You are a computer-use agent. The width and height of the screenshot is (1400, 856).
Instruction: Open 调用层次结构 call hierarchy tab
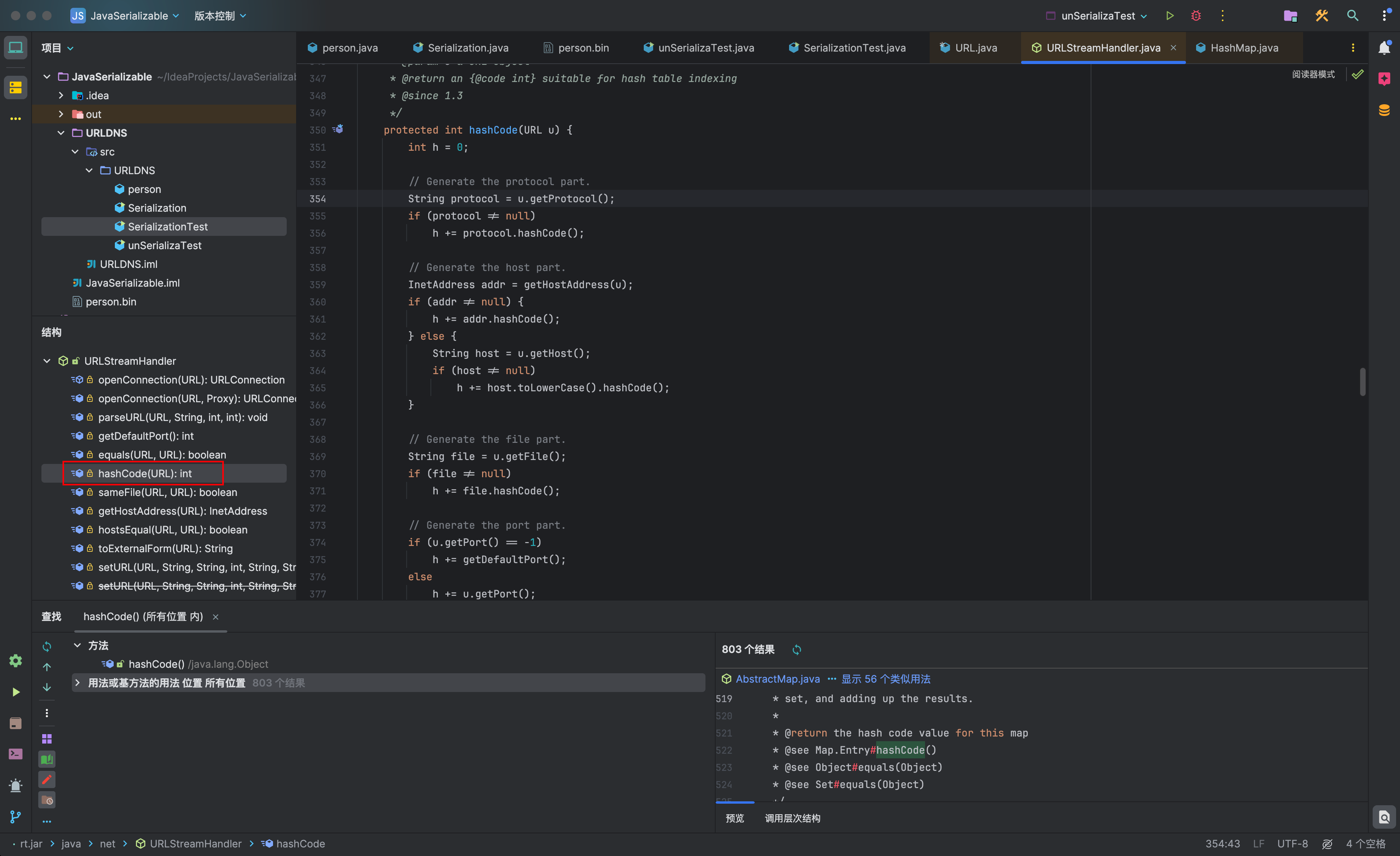(792, 818)
